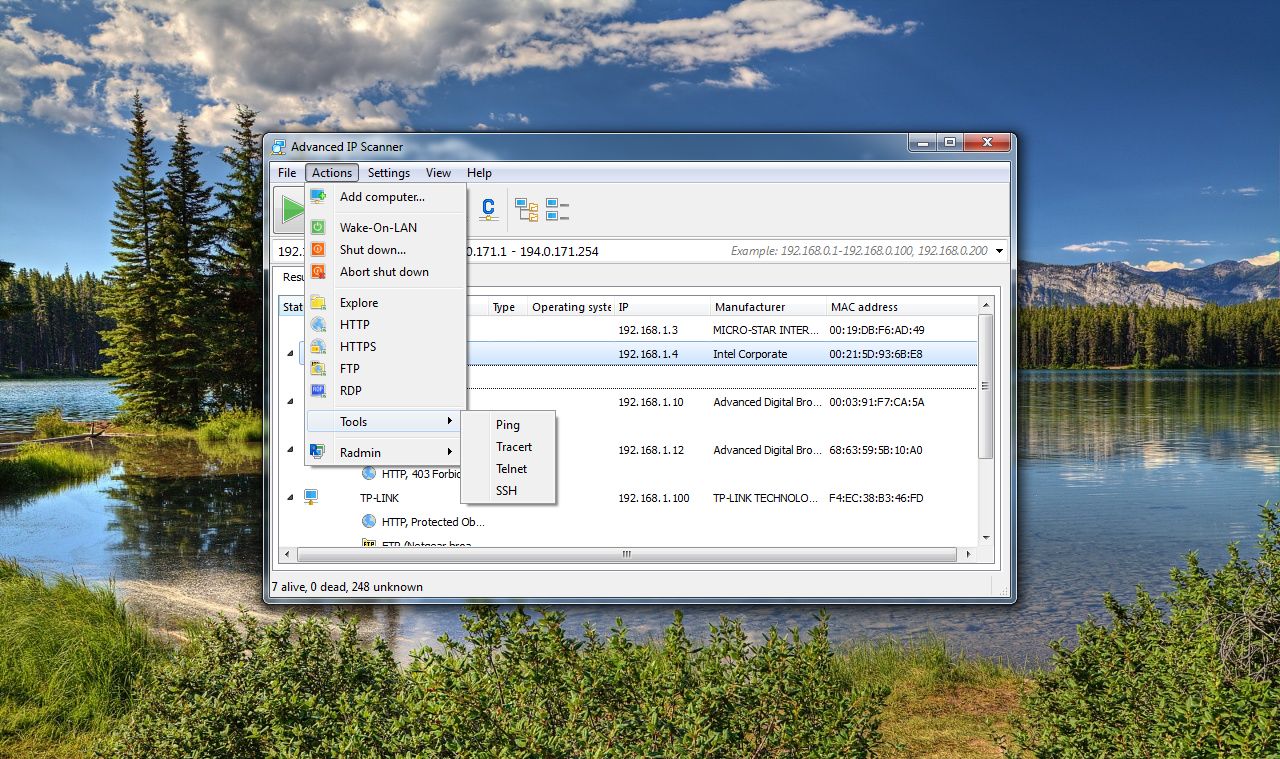The width and height of the screenshot is (1280, 759).
Task: Sort by the Type column header
Action: (x=508, y=307)
